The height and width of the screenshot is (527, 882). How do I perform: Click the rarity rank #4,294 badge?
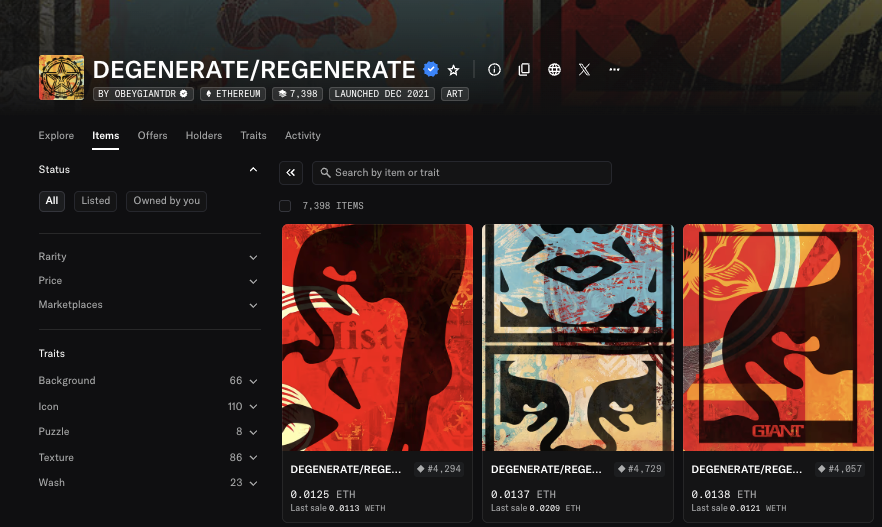tap(439, 469)
